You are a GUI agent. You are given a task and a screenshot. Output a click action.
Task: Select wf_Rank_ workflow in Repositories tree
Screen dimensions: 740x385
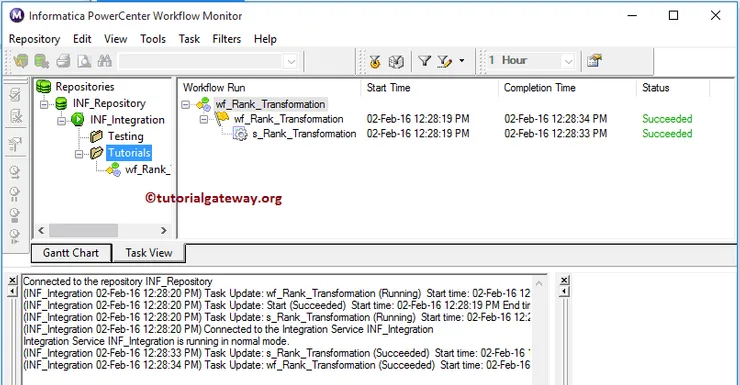point(148,169)
